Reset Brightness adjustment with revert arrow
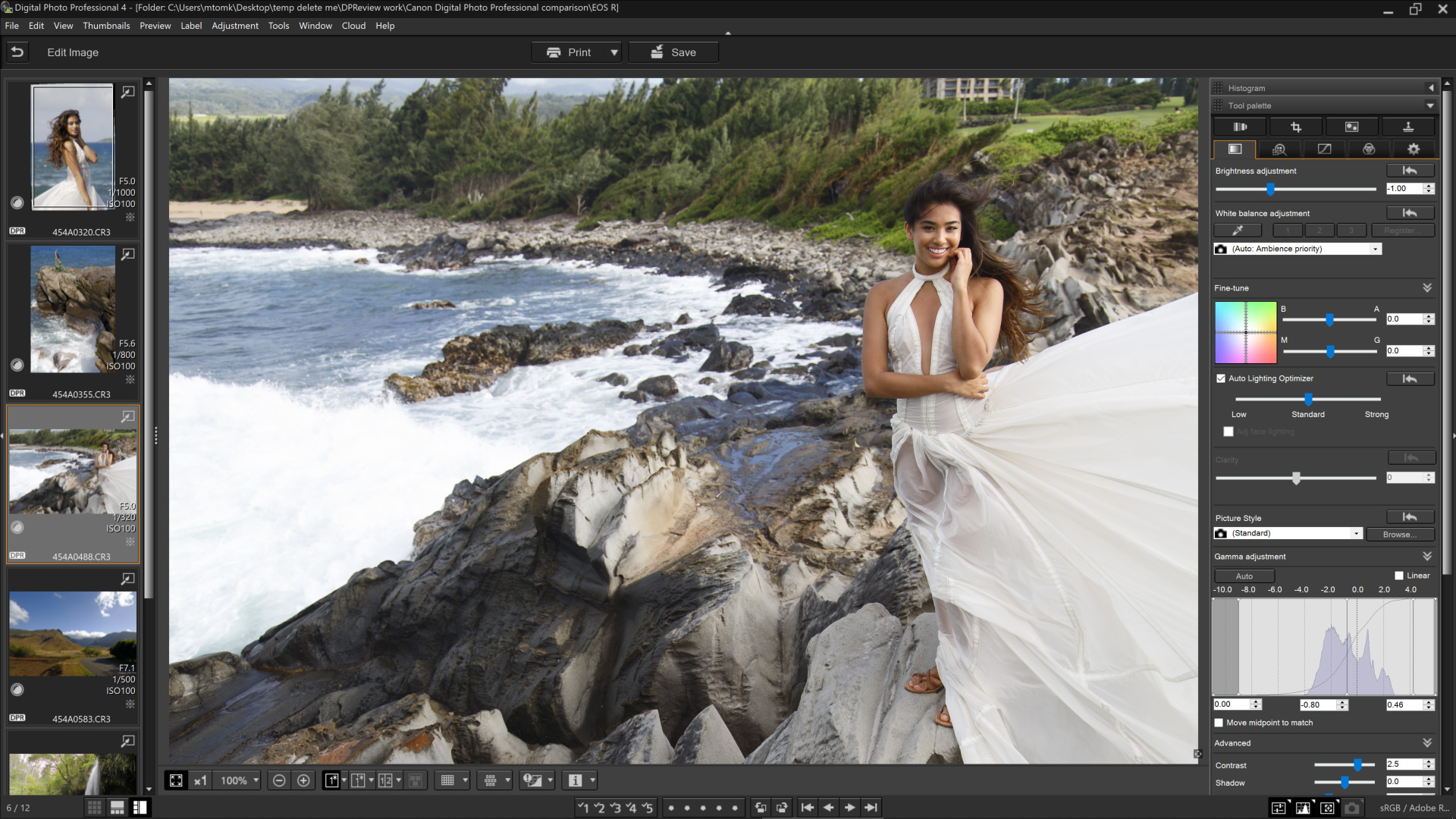Screen dimensions: 1456x819 click(x=1410, y=171)
